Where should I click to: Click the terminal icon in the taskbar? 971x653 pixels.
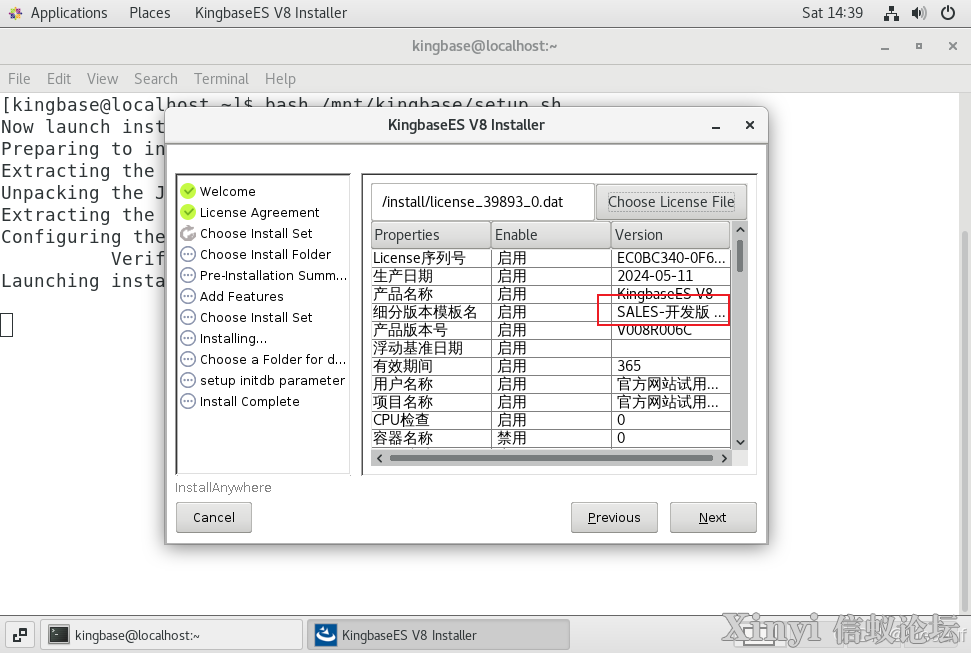point(59,635)
